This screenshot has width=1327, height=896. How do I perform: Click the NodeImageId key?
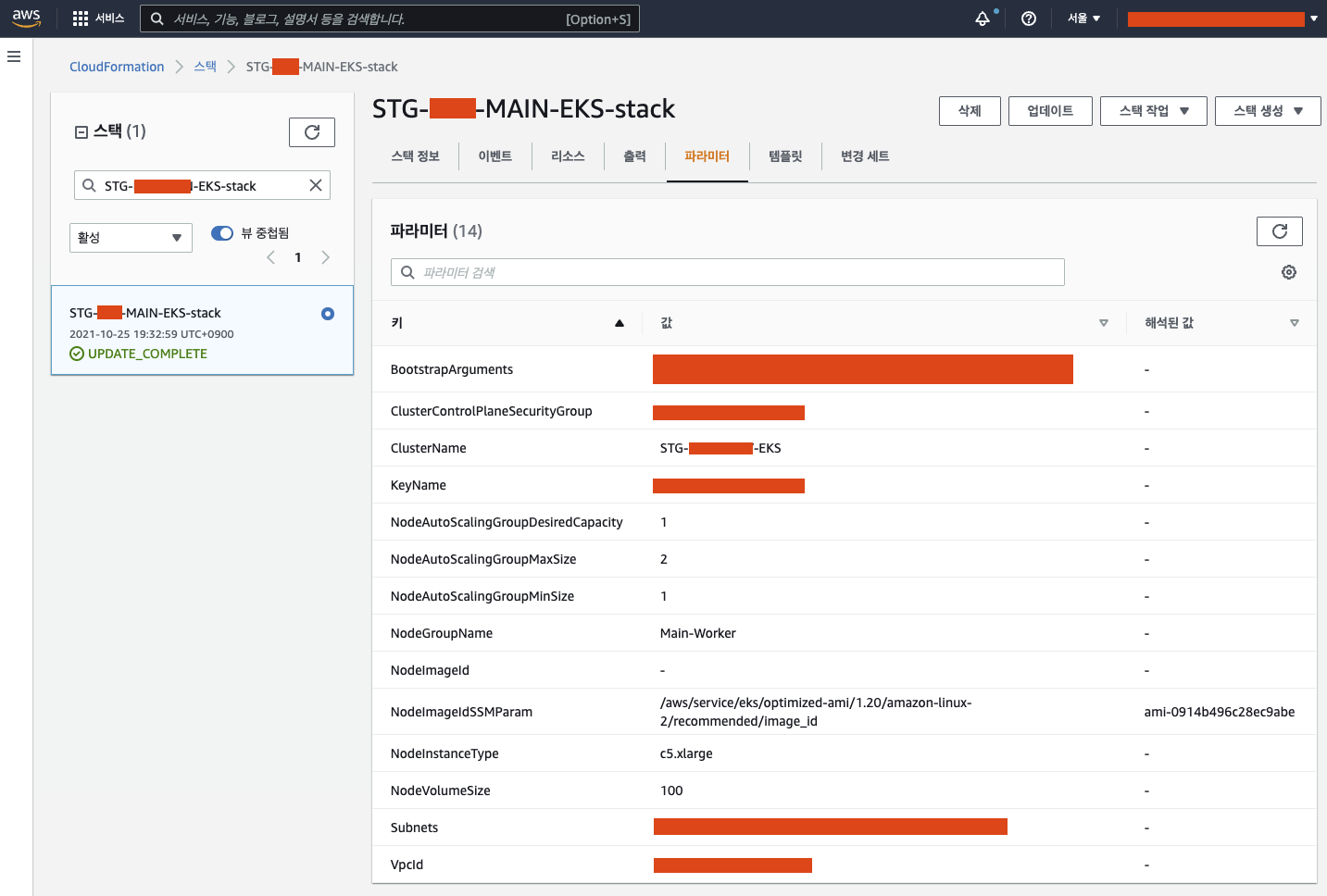tap(430, 670)
